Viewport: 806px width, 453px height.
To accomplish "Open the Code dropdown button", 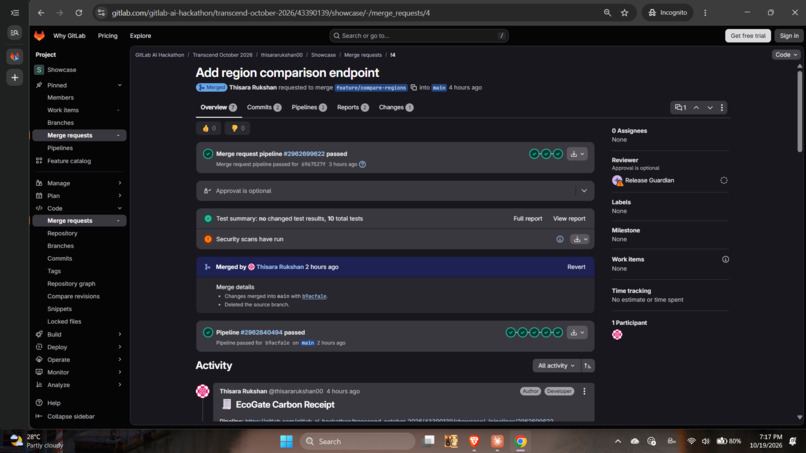I will coord(785,55).
